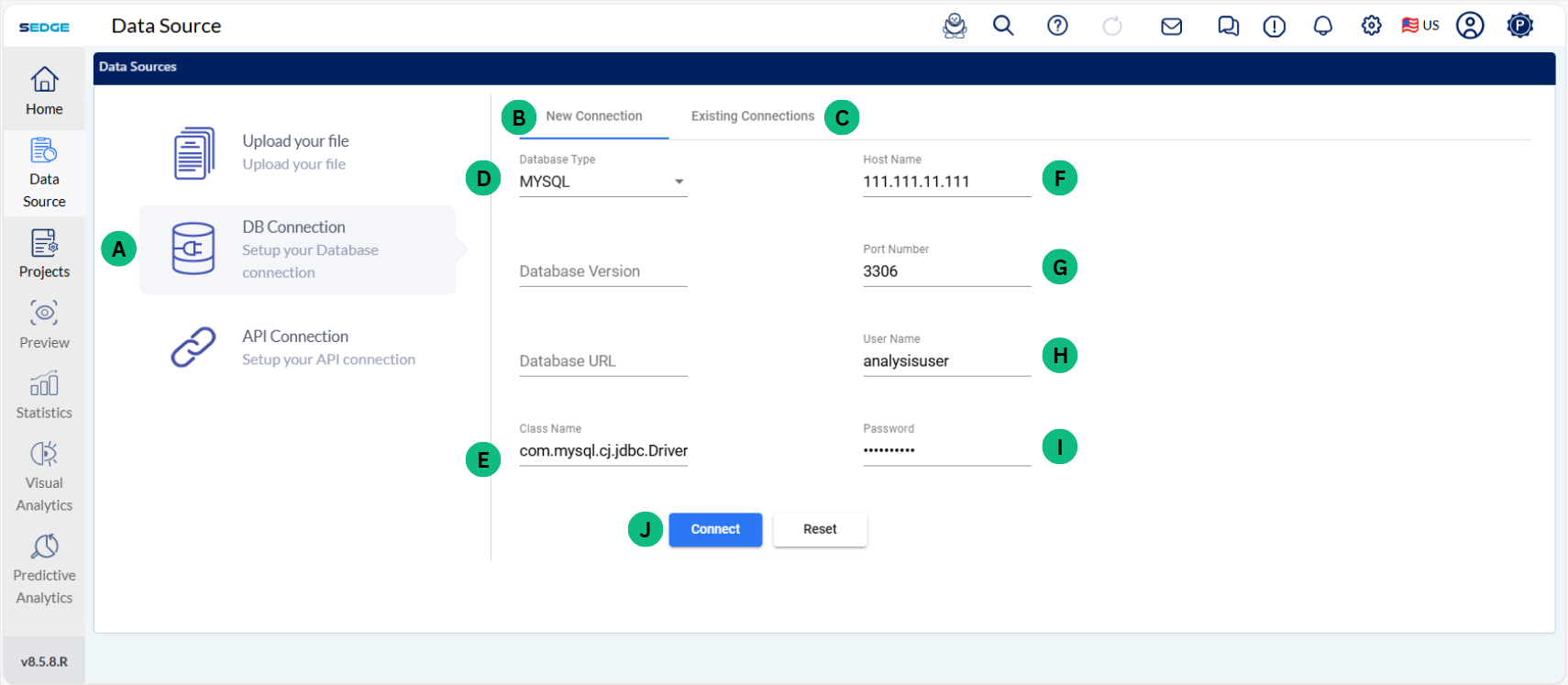This screenshot has height=685, width=1568.
Task: Open the user profile icon
Action: tap(1469, 26)
